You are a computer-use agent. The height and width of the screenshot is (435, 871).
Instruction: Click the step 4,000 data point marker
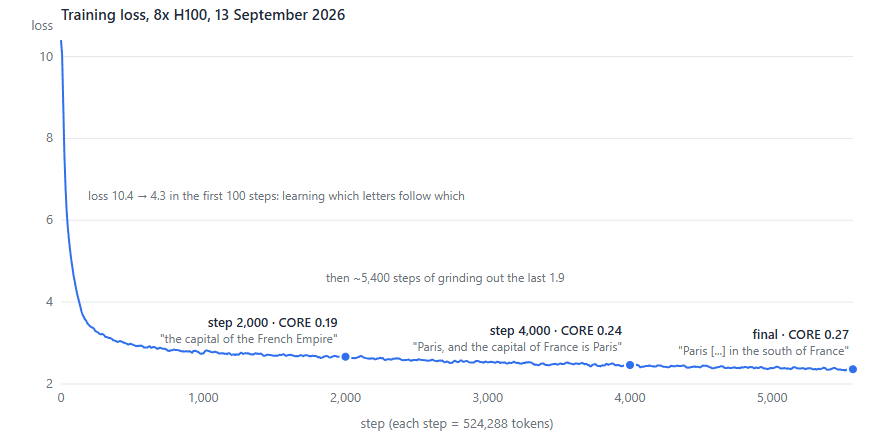pos(630,365)
